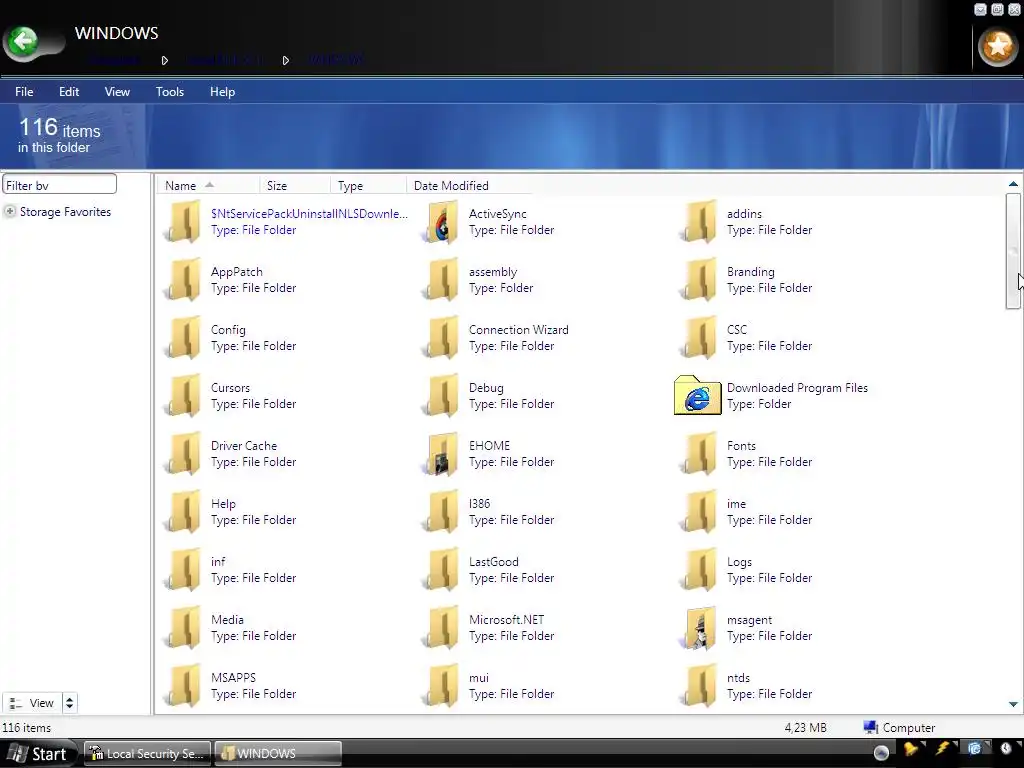Viewport: 1024px width, 768px height.
Task: Select the inf folder icon
Action: pyautogui.click(x=184, y=569)
